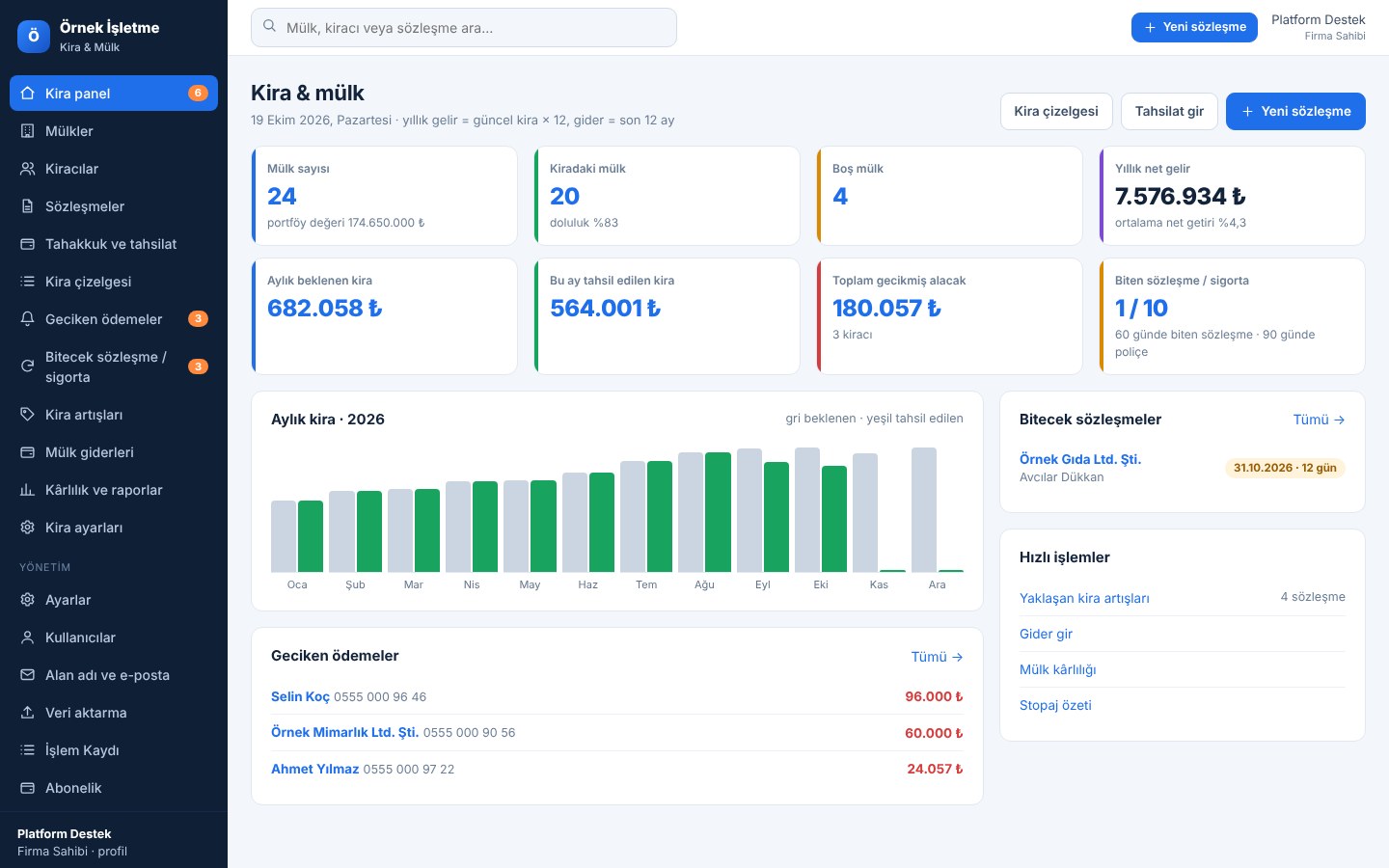Click the top bar Yeni sözleşme button

(1194, 27)
